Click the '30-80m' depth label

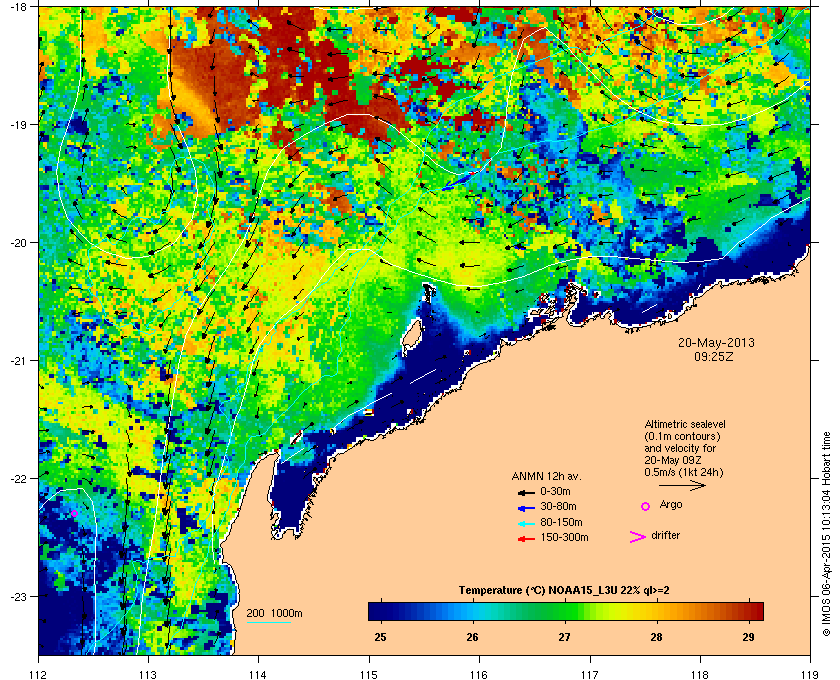pos(558,506)
